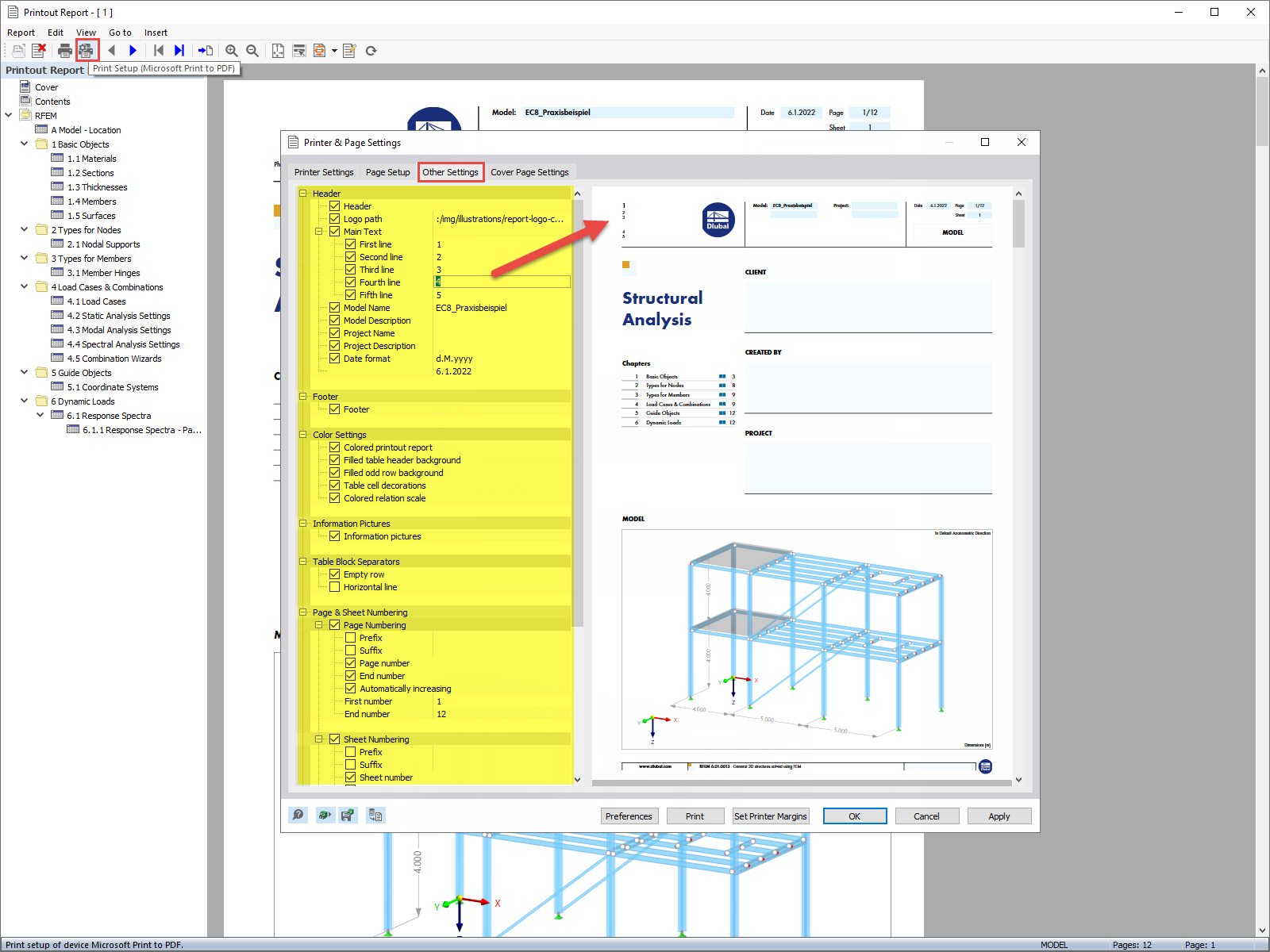Click the help question-mark icon in the dialog
This screenshot has width=1270, height=952.
pos(298,815)
